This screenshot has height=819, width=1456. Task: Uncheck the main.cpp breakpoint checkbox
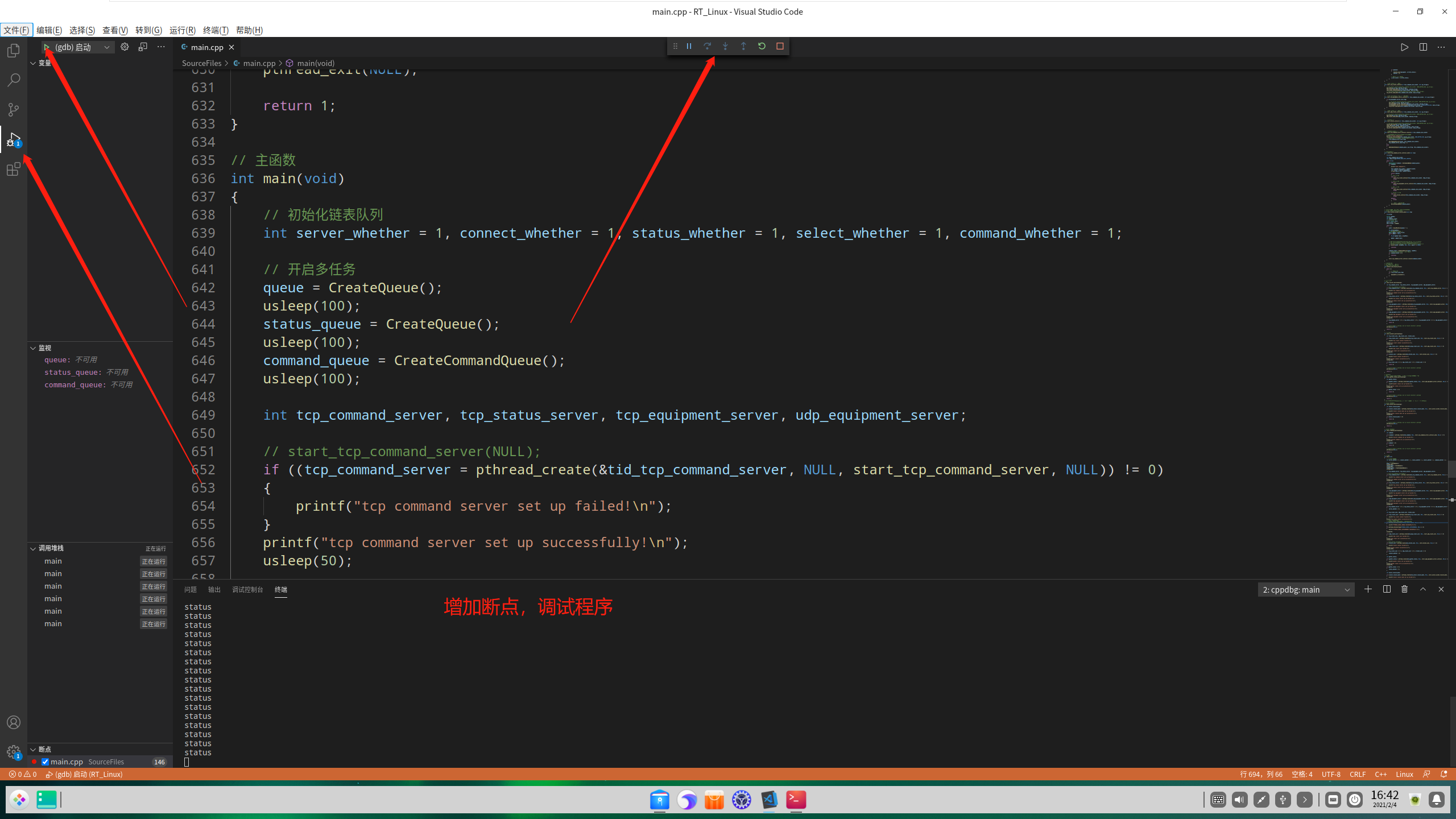(45, 762)
